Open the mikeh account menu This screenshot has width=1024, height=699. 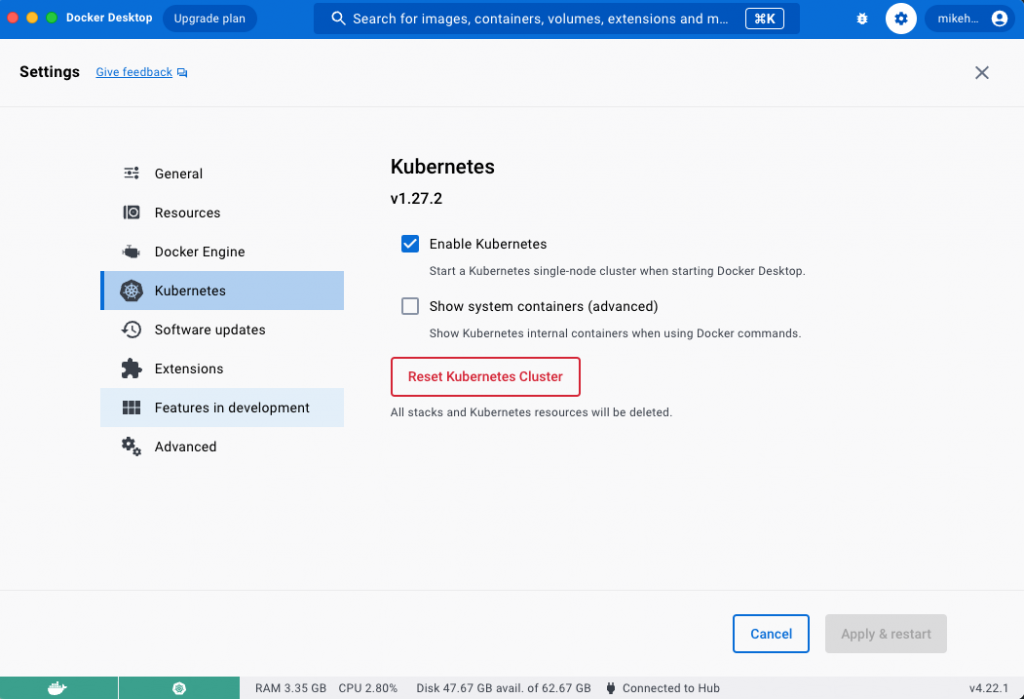pos(970,19)
